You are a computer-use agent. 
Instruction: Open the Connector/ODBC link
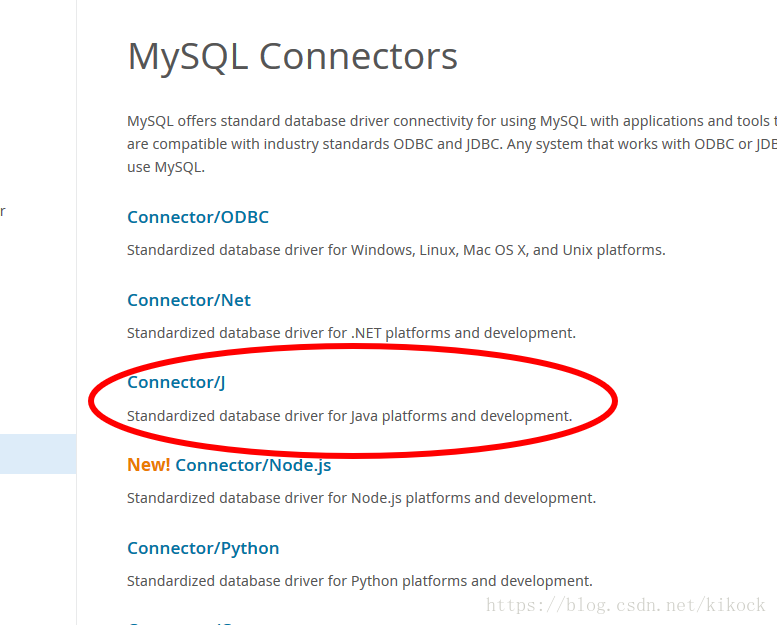tap(198, 217)
